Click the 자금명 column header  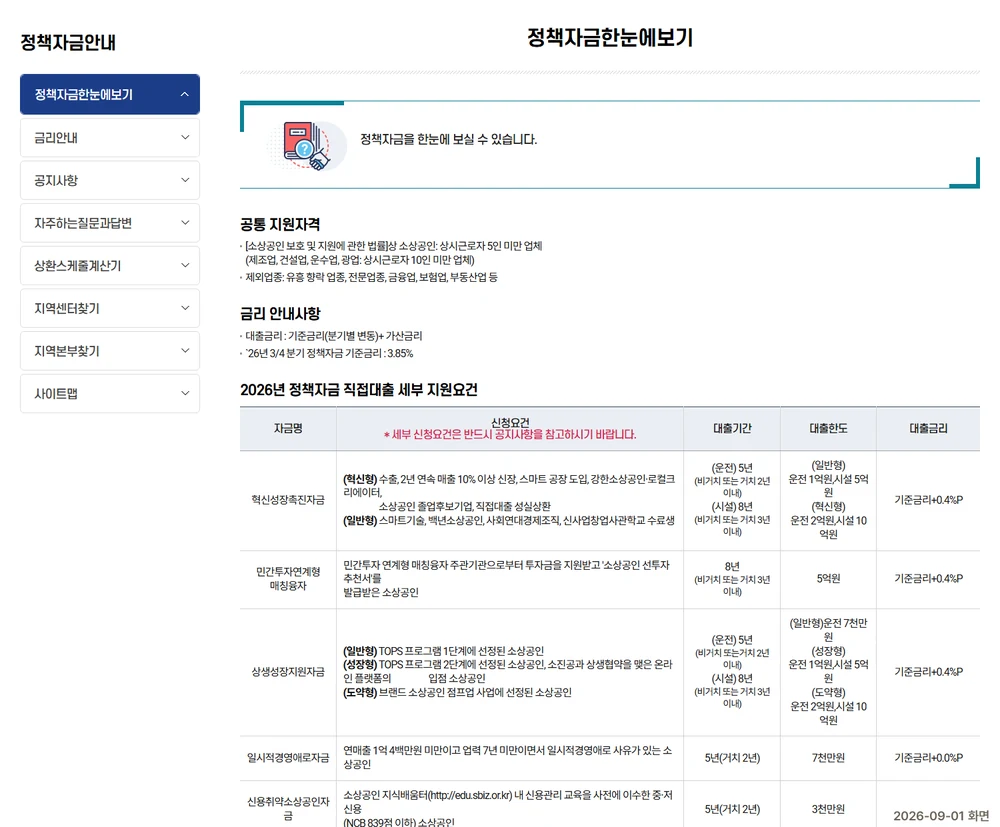click(x=288, y=428)
